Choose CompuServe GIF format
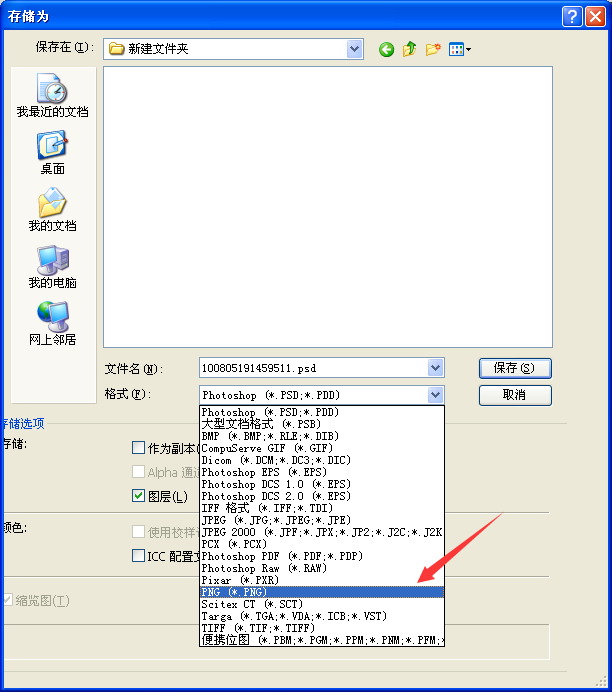Screen dimensions: 612x692 pos(322,448)
